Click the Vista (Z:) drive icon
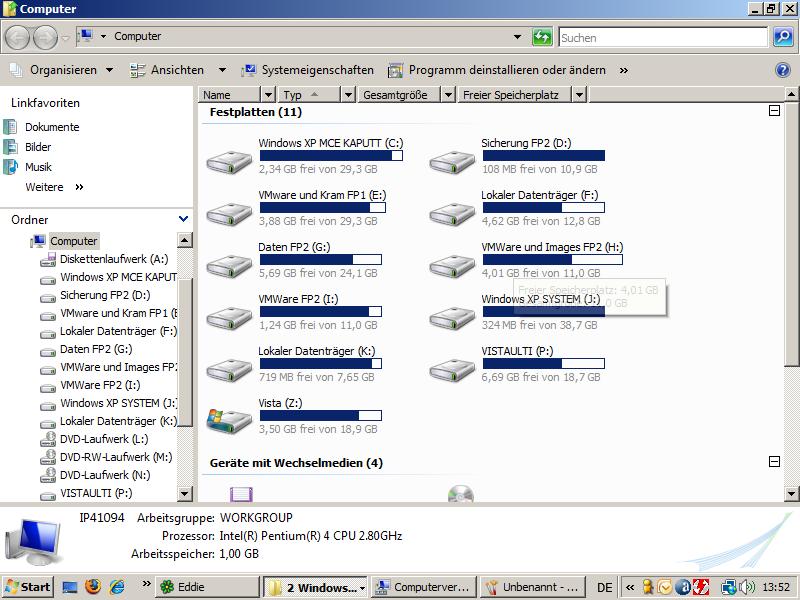This screenshot has width=800, height=600. pyautogui.click(x=229, y=421)
